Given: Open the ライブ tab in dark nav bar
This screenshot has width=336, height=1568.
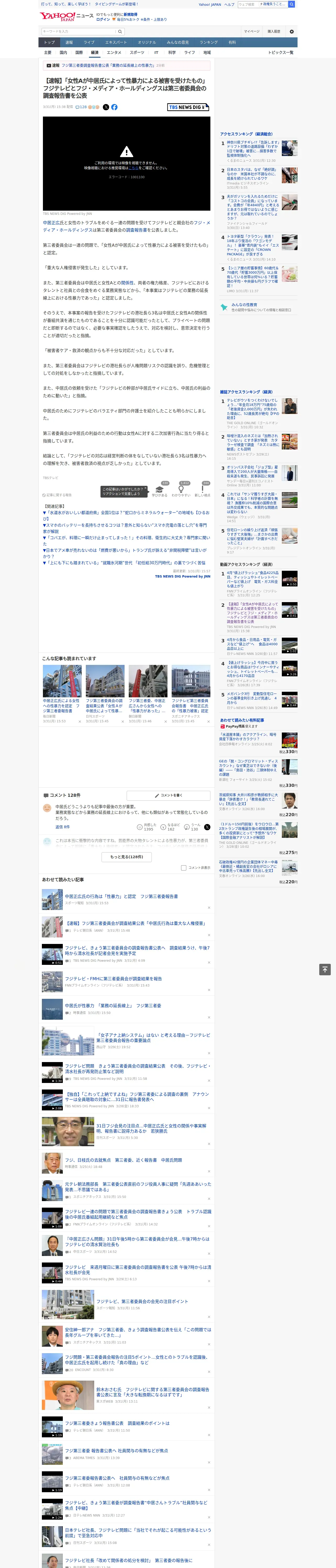Looking at the screenshot, I should pyautogui.click(x=89, y=43).
